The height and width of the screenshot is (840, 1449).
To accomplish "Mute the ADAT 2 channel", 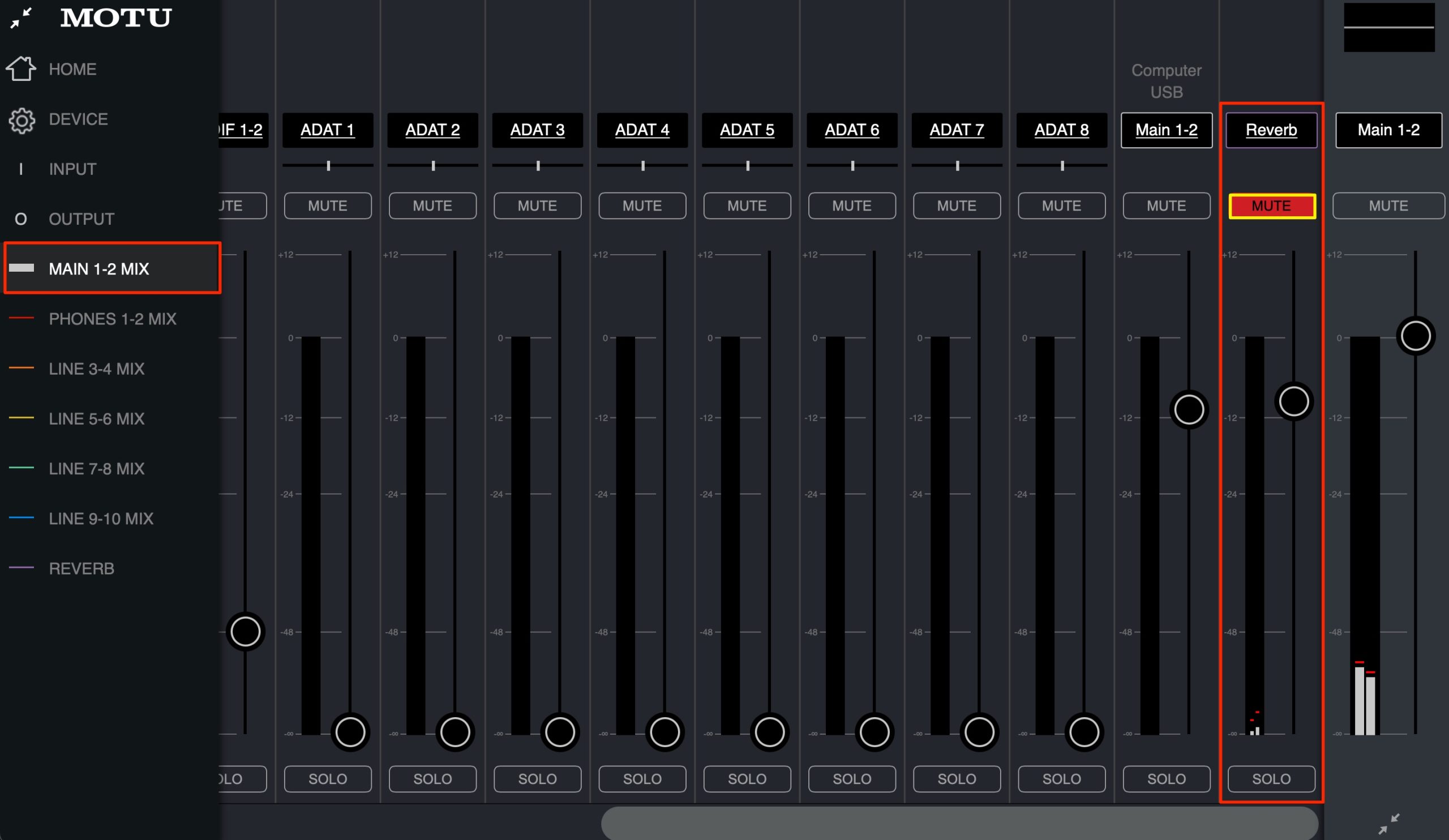I will (432, 206).
